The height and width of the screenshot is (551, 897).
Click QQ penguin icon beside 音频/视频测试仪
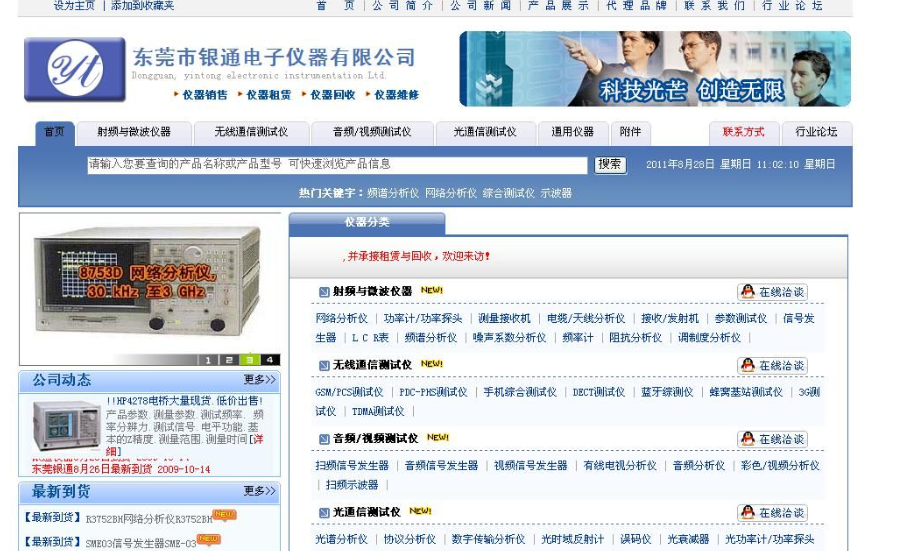tap(748, 439)
